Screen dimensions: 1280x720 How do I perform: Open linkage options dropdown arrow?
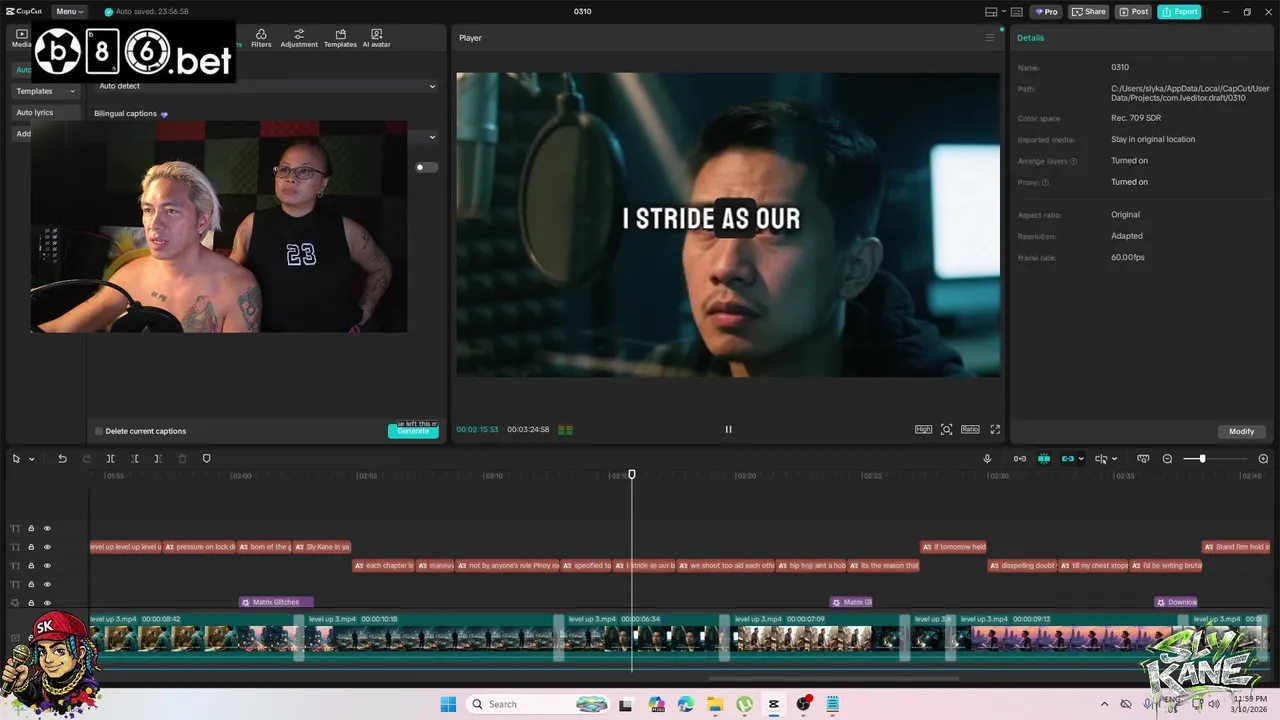click(x=1081, y=459)
